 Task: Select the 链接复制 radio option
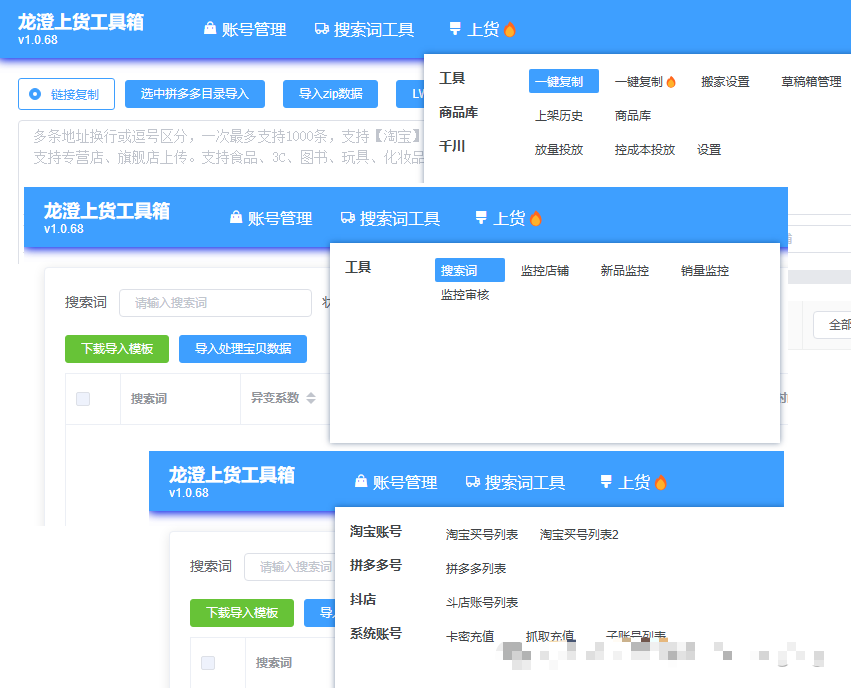pyautogui.click(x=36, y=94)
